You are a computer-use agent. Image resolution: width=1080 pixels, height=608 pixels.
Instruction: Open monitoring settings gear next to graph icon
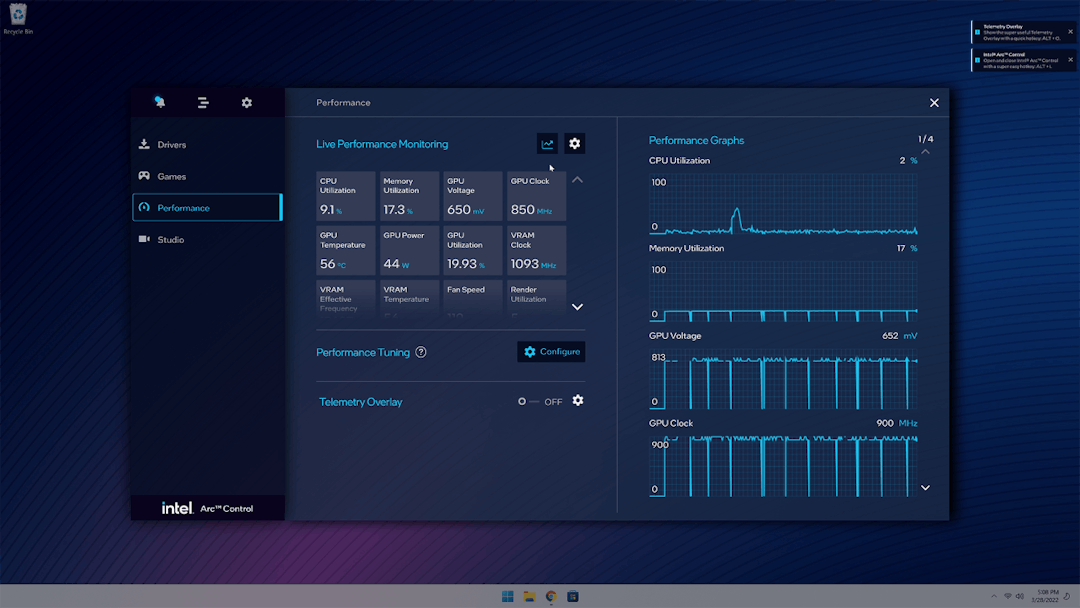click(574, 143)
